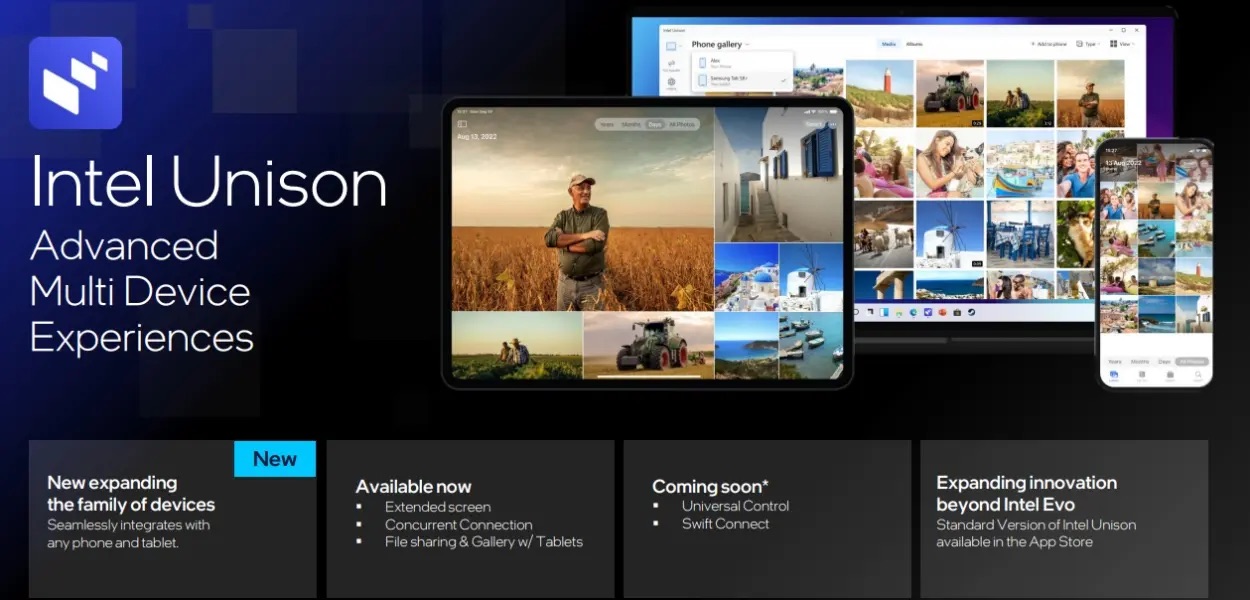Expand the Phone gallery dropdown
1250x600 pixels.
(x=747, y=45)
